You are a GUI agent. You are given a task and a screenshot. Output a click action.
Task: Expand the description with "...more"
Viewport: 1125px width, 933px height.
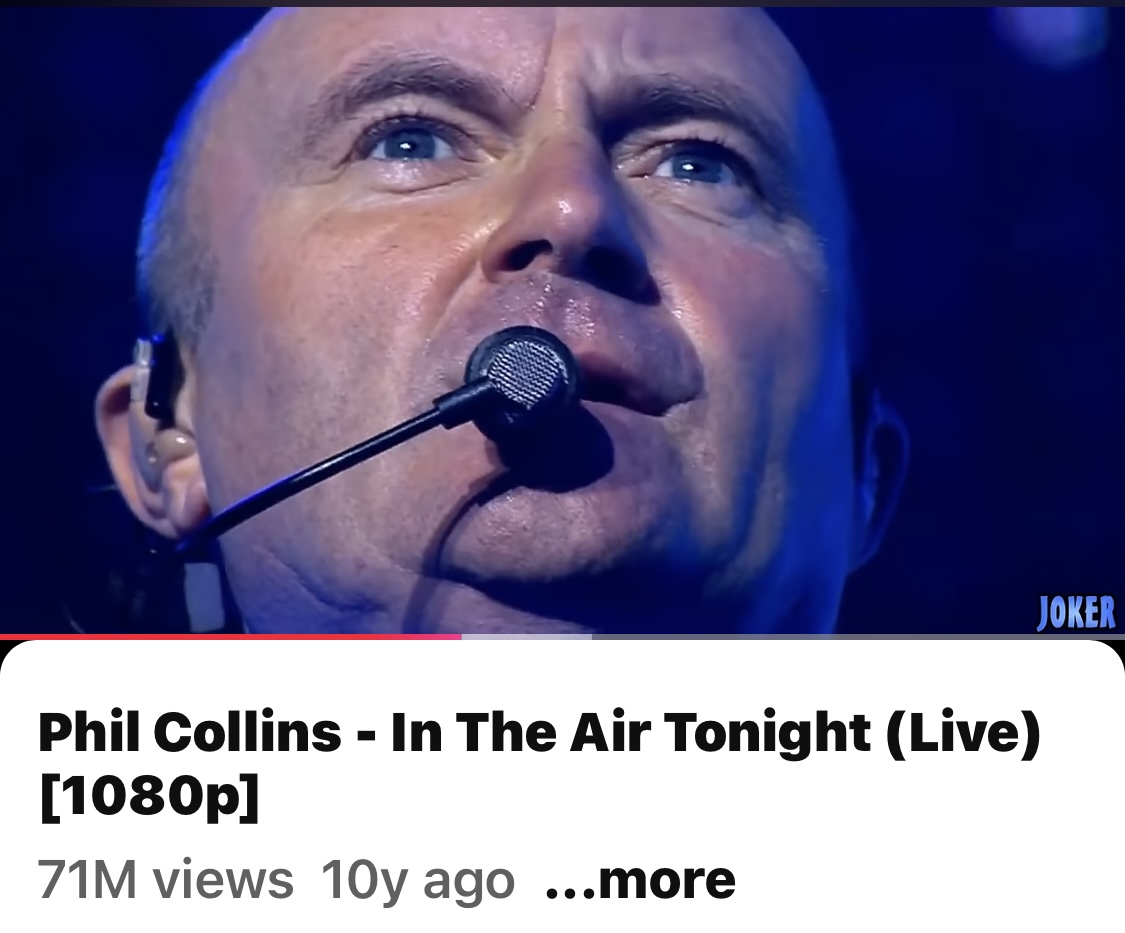point(640,880)
